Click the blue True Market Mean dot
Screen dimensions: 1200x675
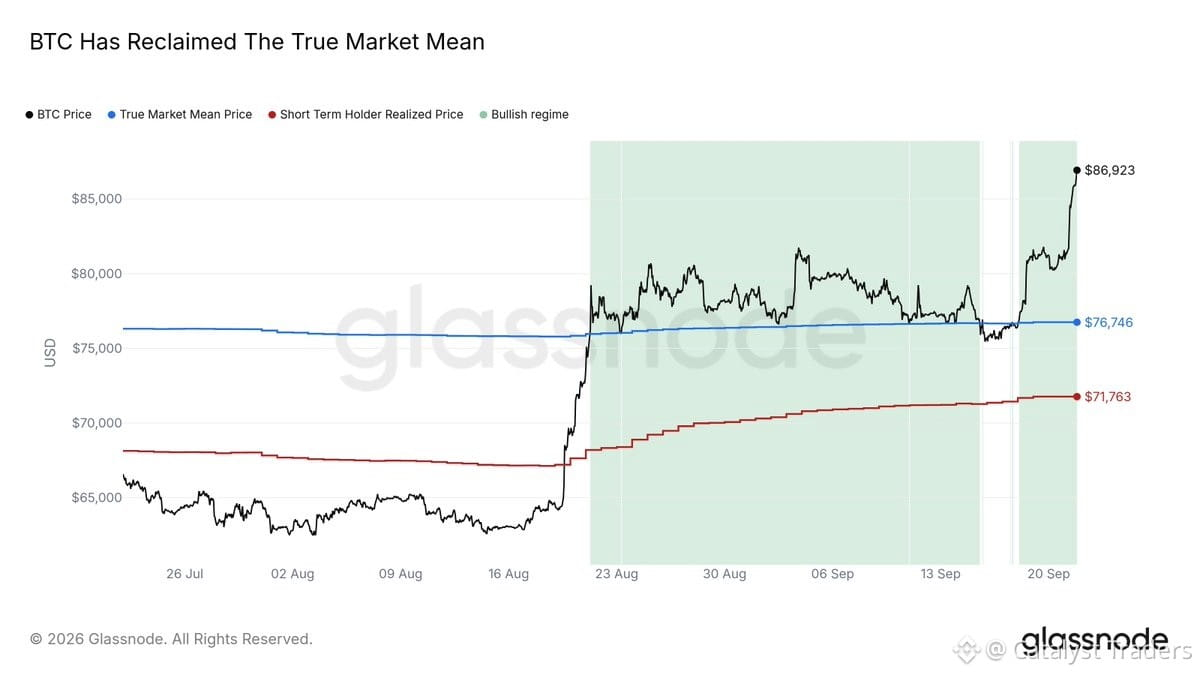tap(111, 115)
